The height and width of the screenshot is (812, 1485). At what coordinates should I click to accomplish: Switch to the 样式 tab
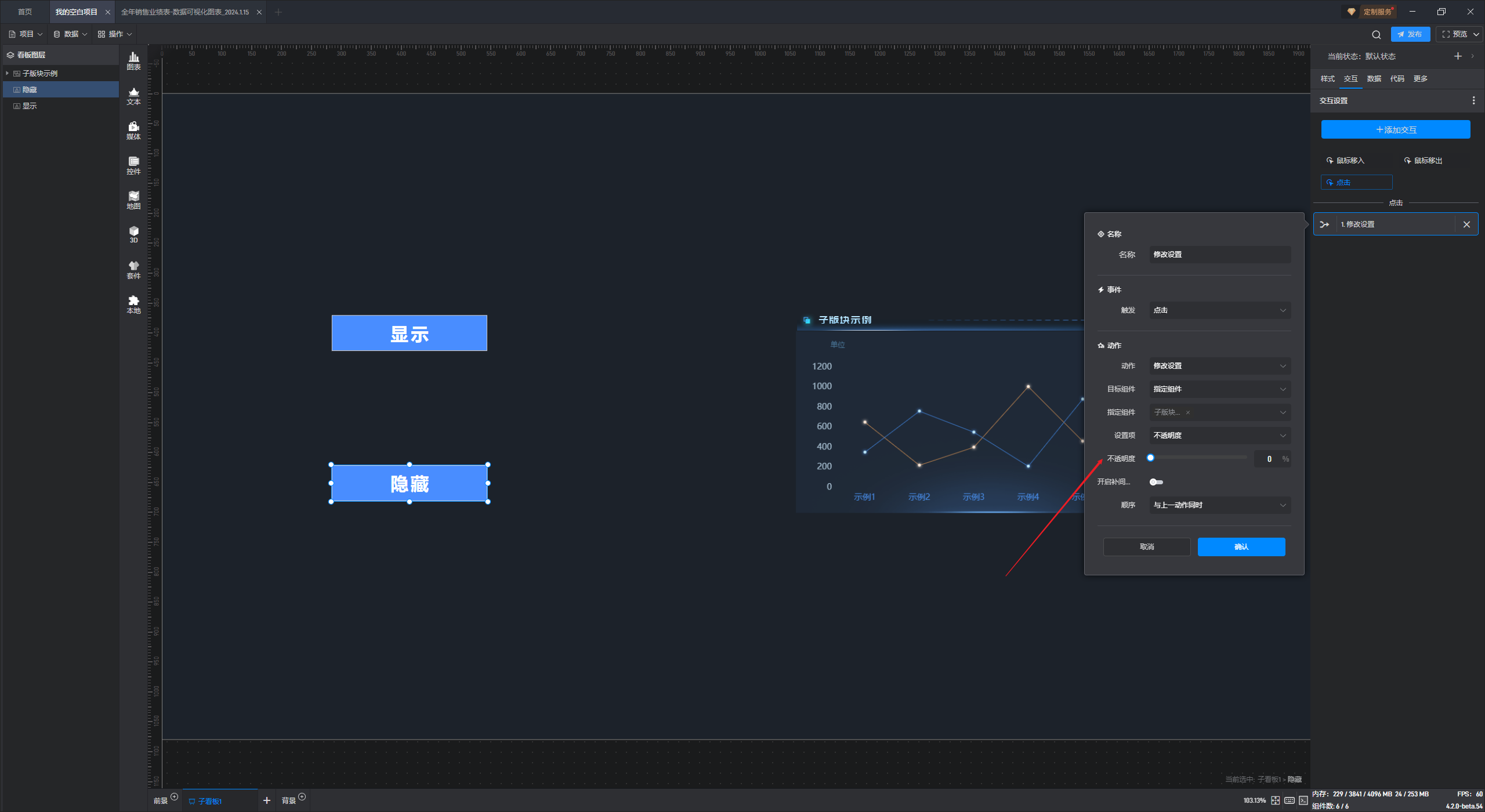(x=1327, y=79)
